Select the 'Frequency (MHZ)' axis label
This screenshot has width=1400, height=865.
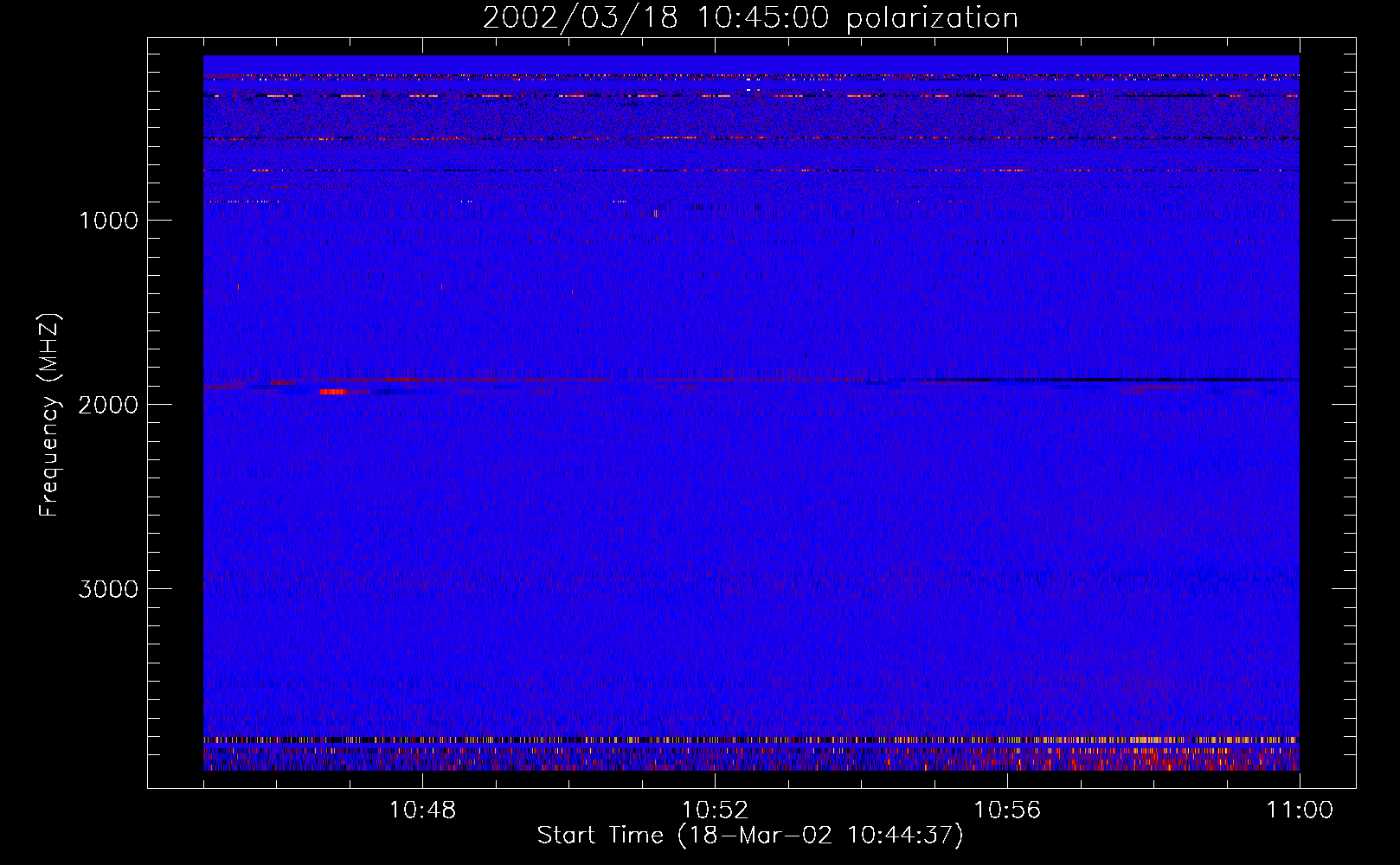click(x=50, y=415)
